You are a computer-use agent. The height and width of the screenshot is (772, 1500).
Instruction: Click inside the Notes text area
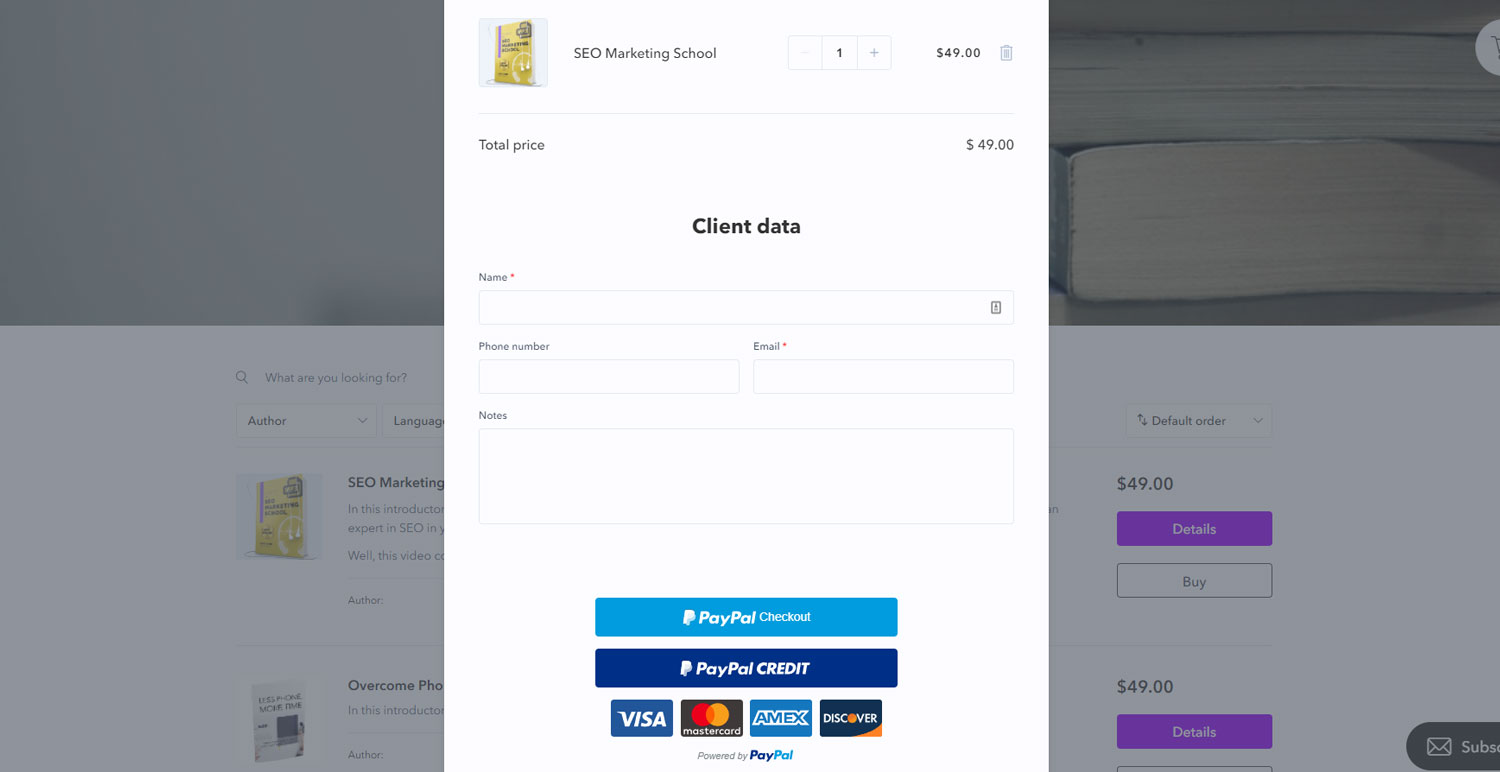point(746,476)
